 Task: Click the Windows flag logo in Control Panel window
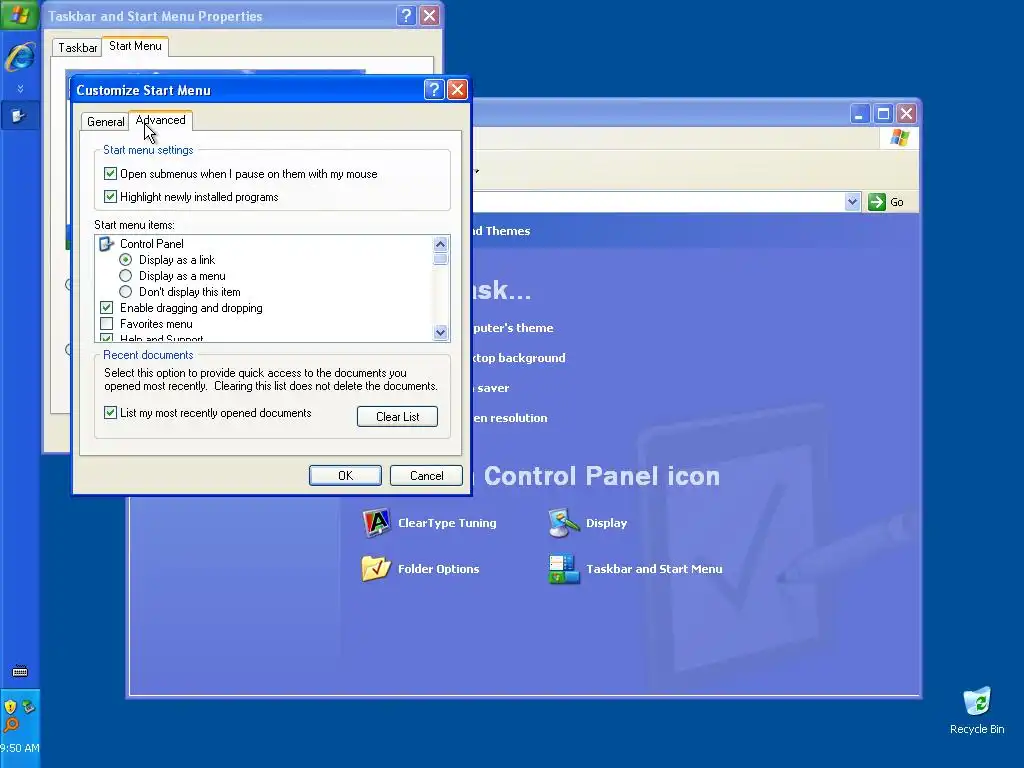point(899,137)
